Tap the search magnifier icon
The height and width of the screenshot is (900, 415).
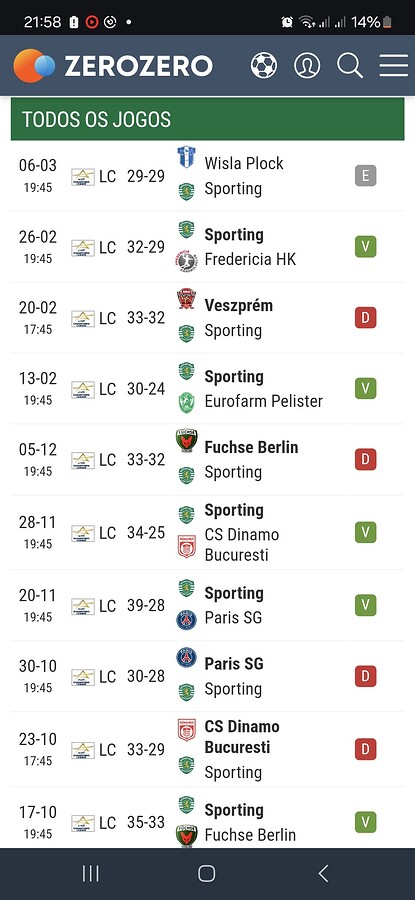350,65
